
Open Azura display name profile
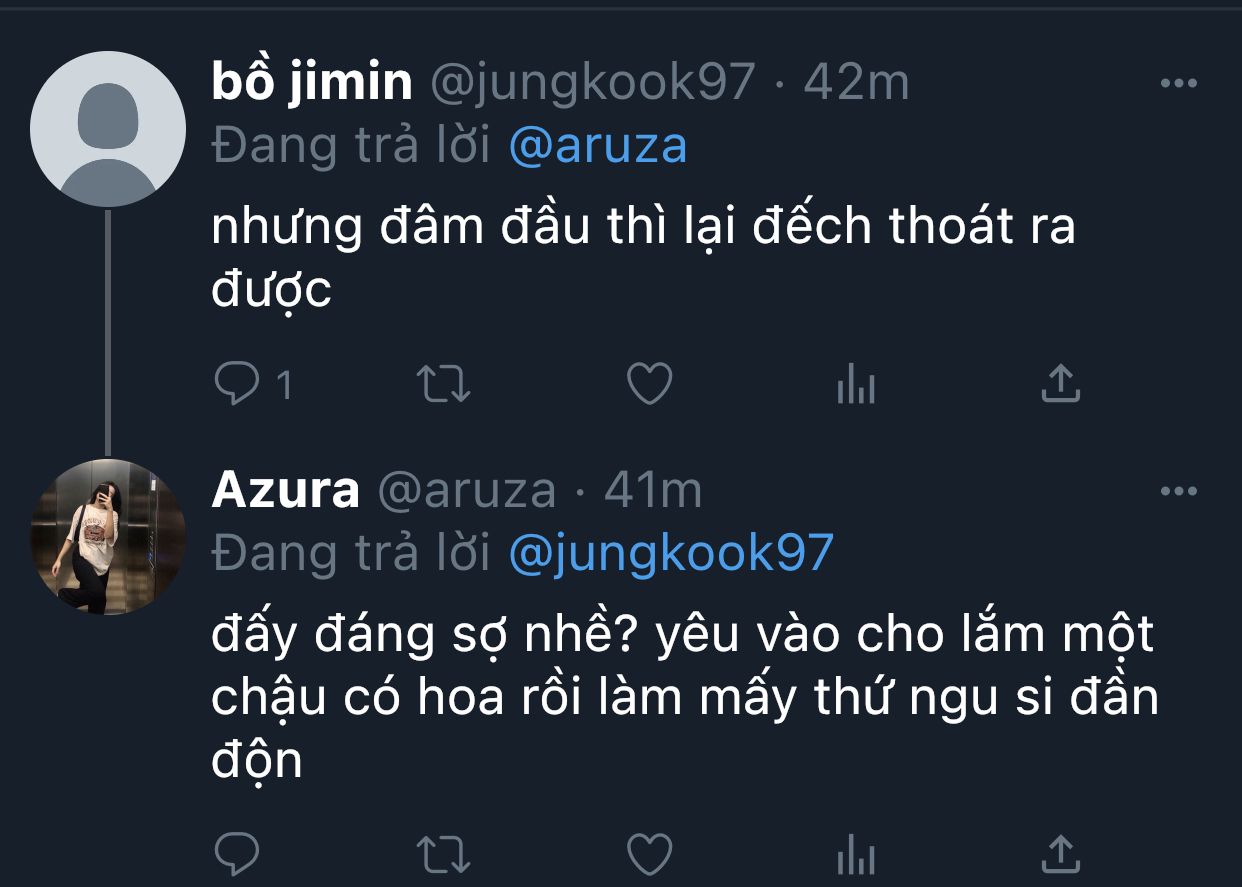tap(286, 490)
